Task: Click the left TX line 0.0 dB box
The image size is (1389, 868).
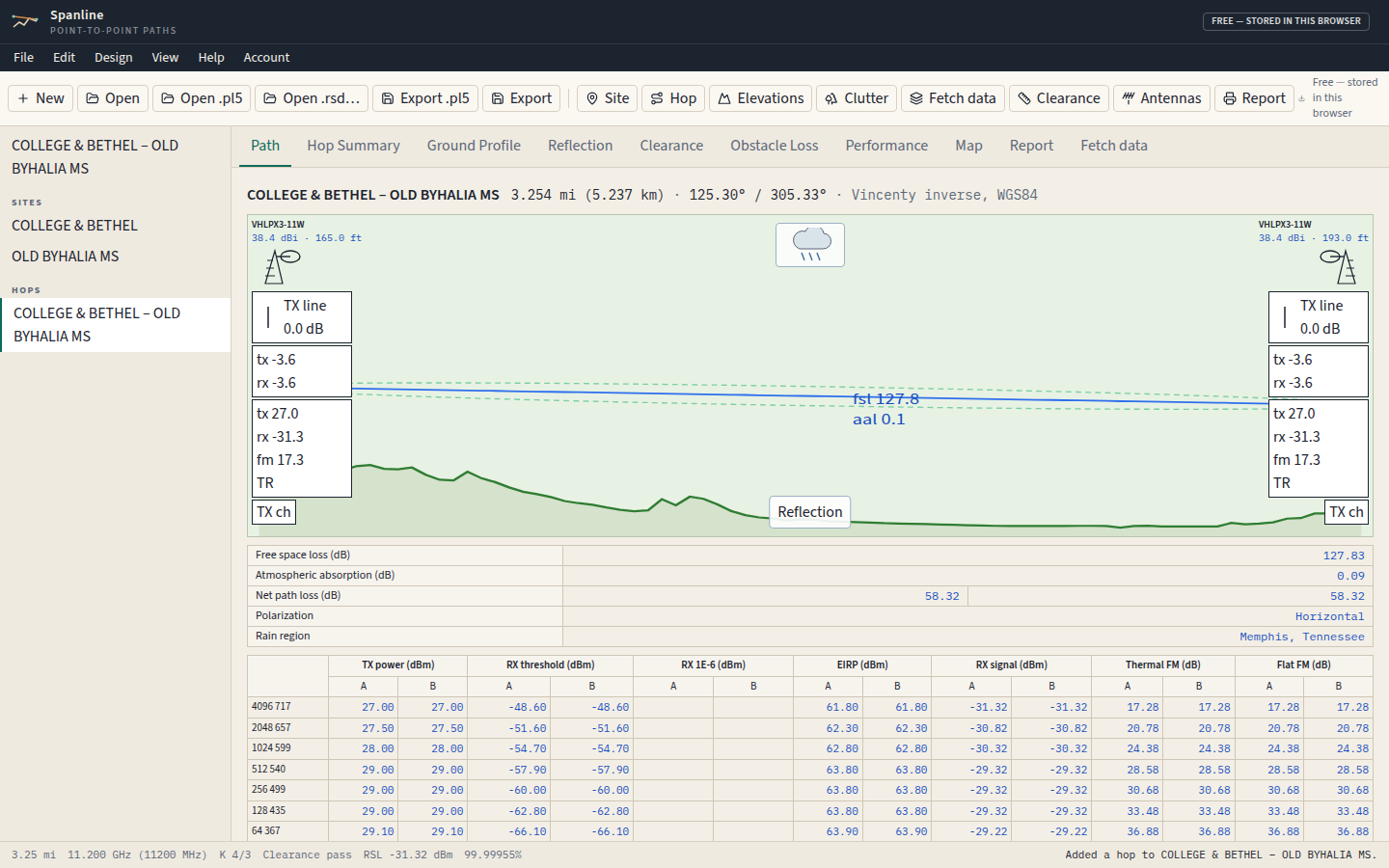Action: pos(302,317)
